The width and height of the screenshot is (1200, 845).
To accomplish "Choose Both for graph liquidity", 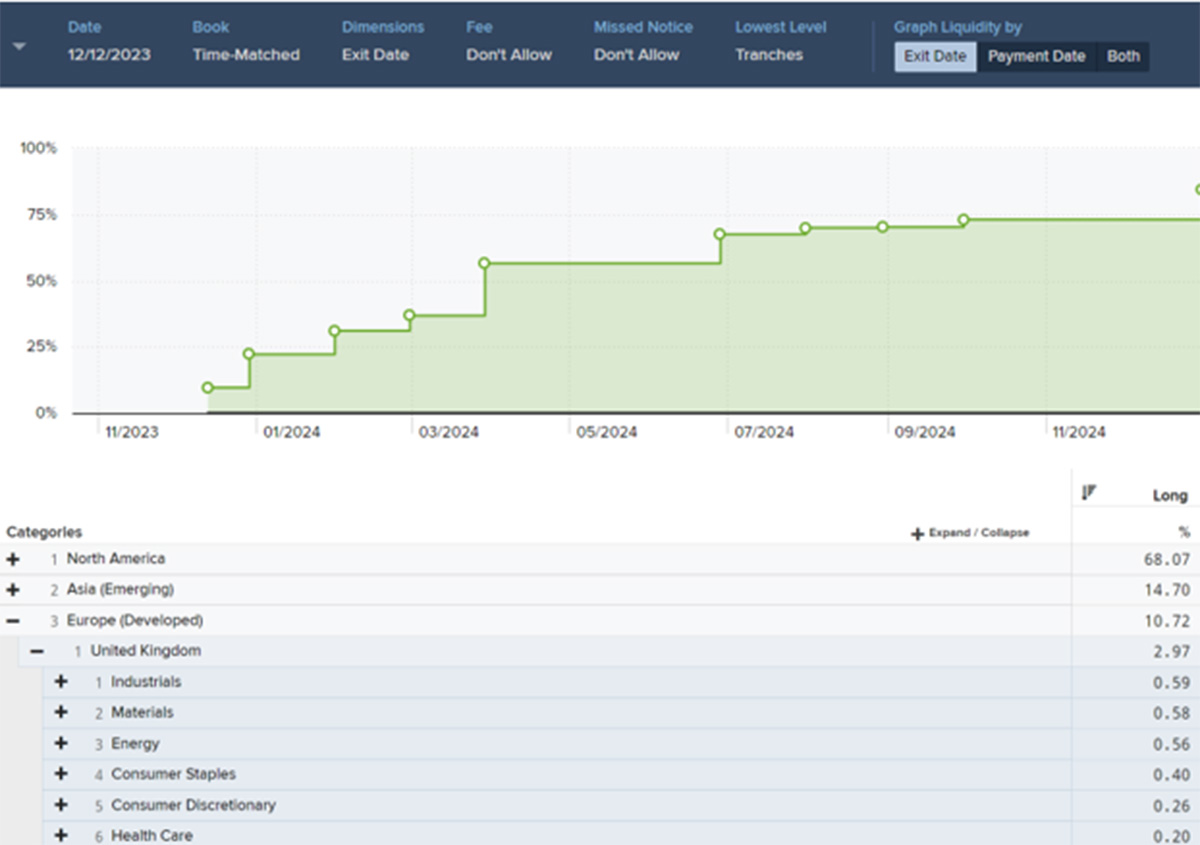I will pyautogui.click(x=1123, y=56).
